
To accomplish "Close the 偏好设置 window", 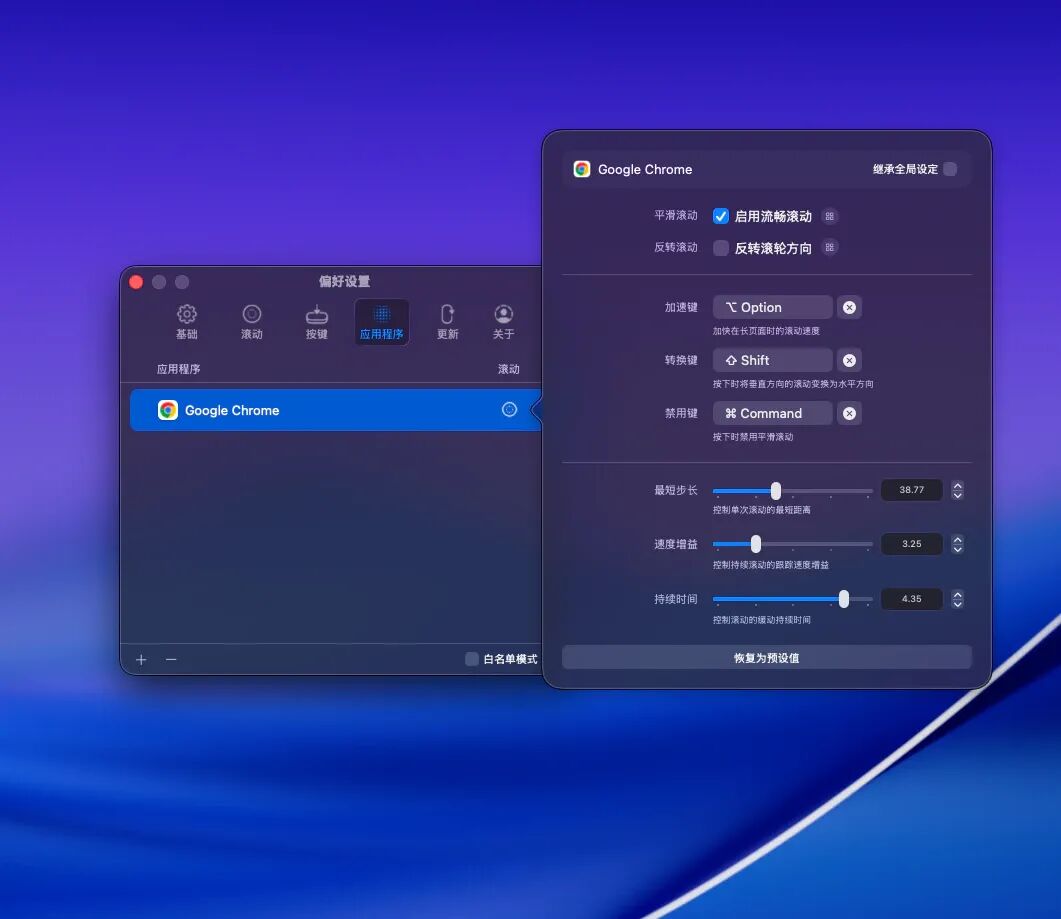I will coord(136,282).
